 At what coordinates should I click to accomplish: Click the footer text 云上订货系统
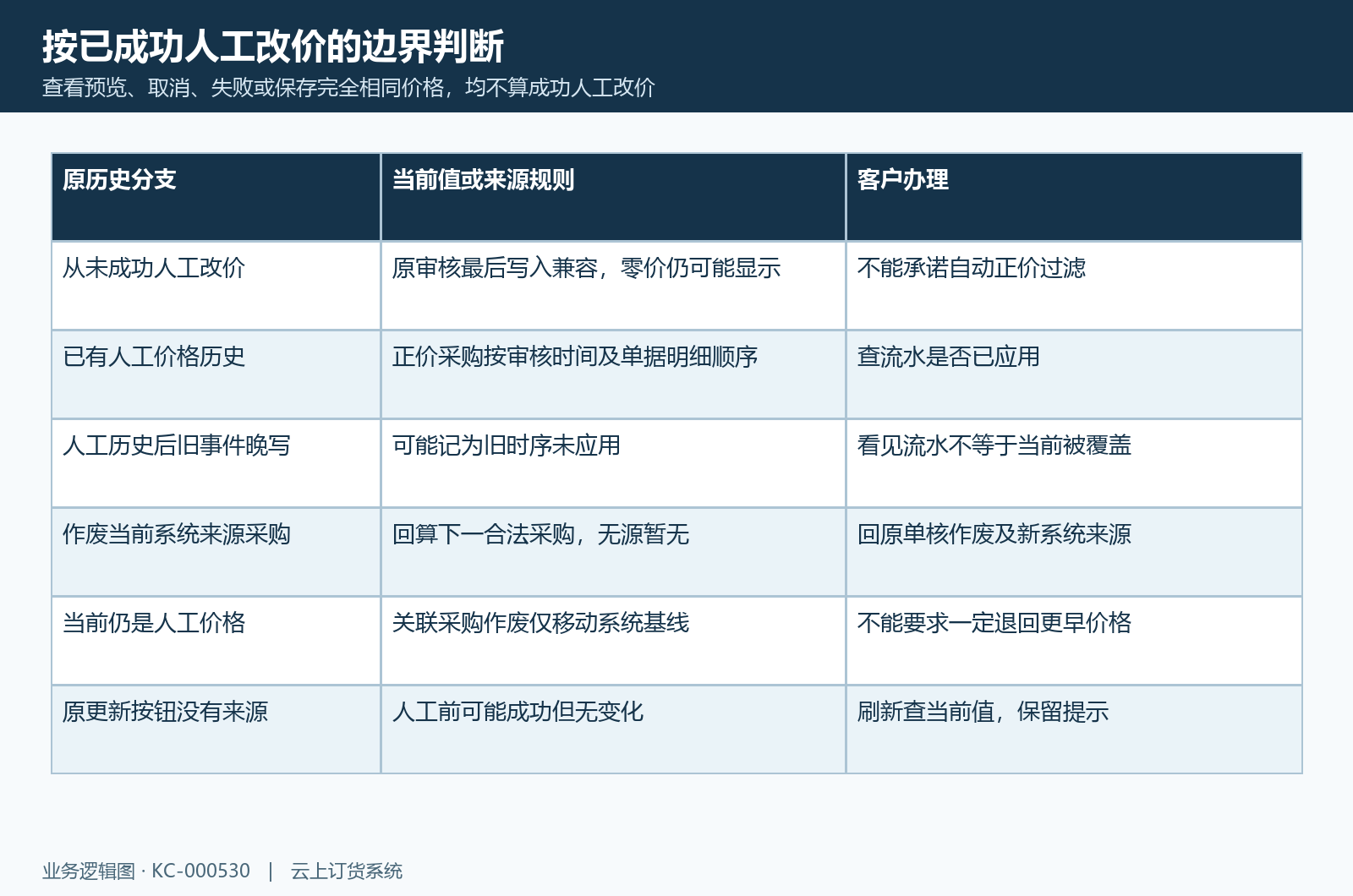pyautogui.click(x=347, y=871)
